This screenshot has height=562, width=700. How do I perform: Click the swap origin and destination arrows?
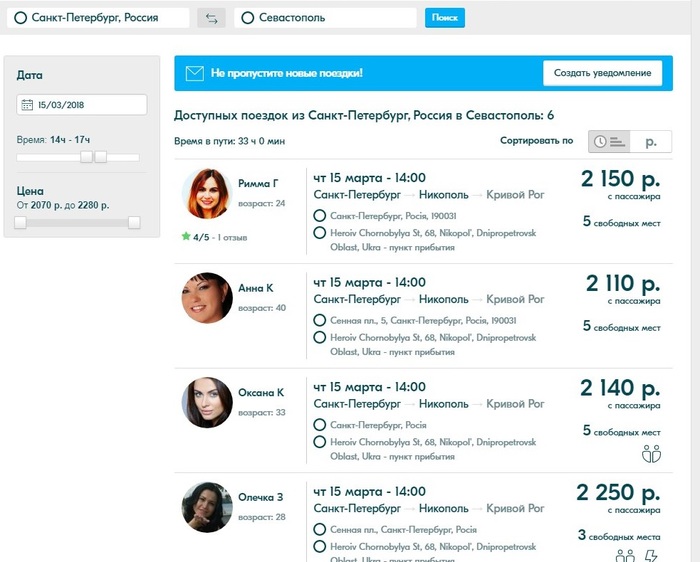click(211, 18)
